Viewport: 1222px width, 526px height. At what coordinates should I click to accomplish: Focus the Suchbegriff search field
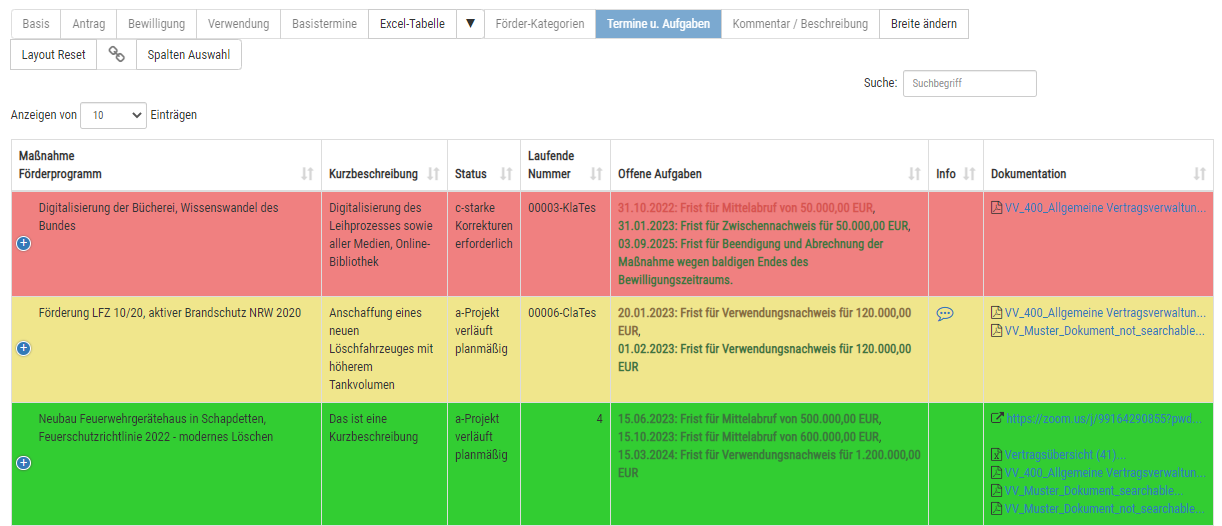(969, 83)
